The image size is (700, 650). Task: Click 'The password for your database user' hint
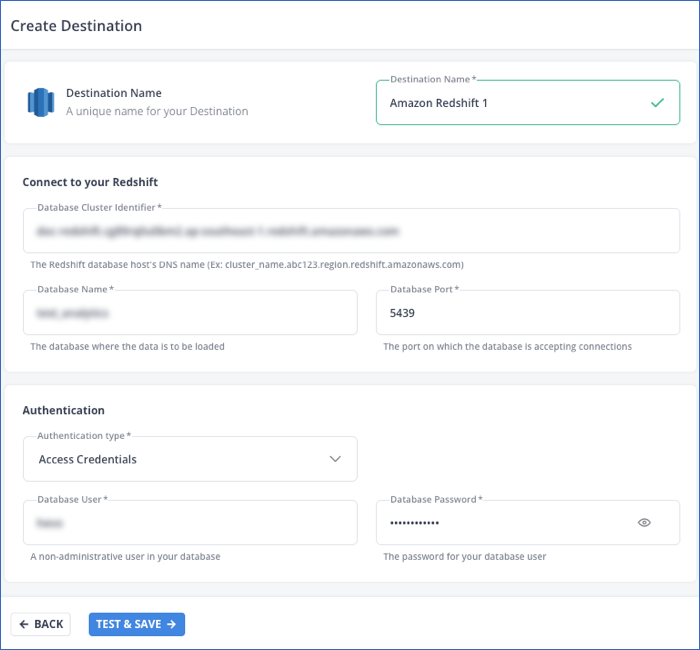[x=465, y=557]
